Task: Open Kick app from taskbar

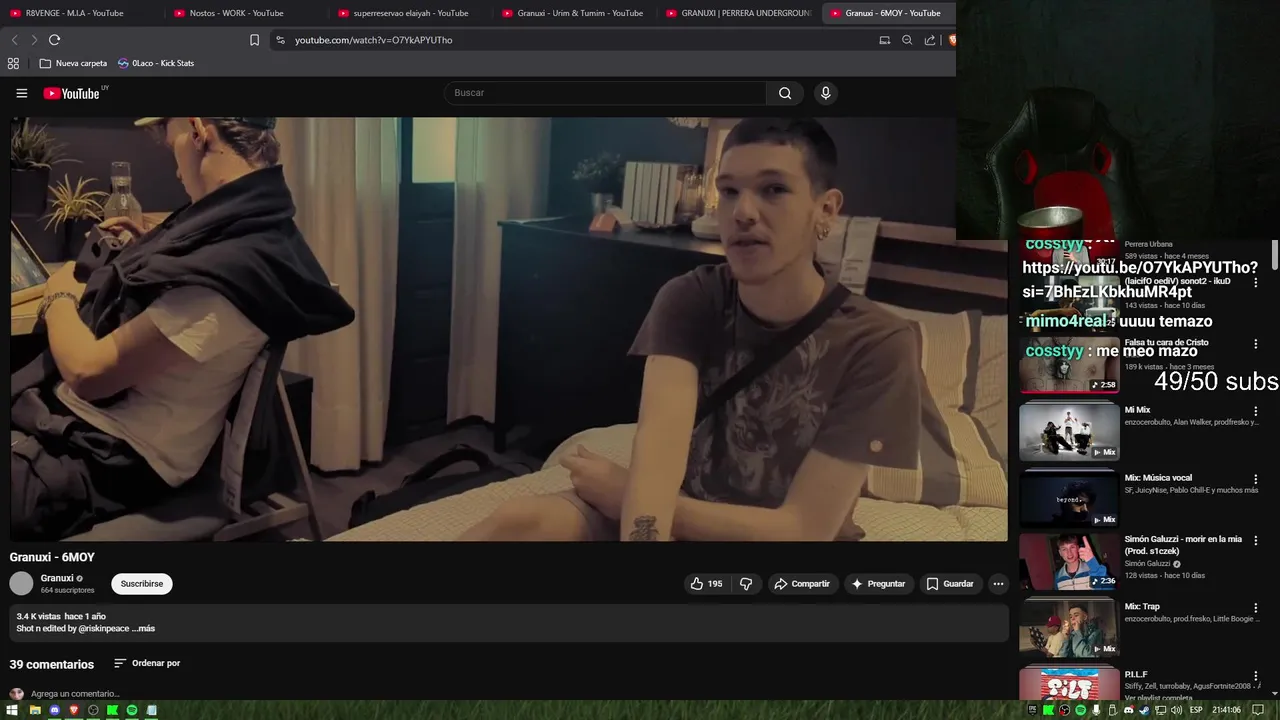Action: pyautogui.click(x=113, y=710)
